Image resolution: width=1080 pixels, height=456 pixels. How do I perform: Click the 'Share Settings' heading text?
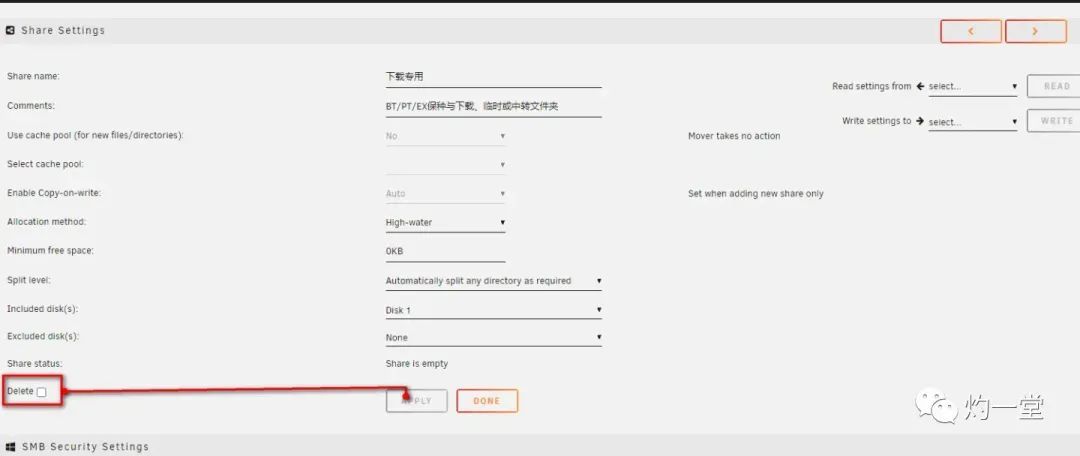tap(63, 30)
